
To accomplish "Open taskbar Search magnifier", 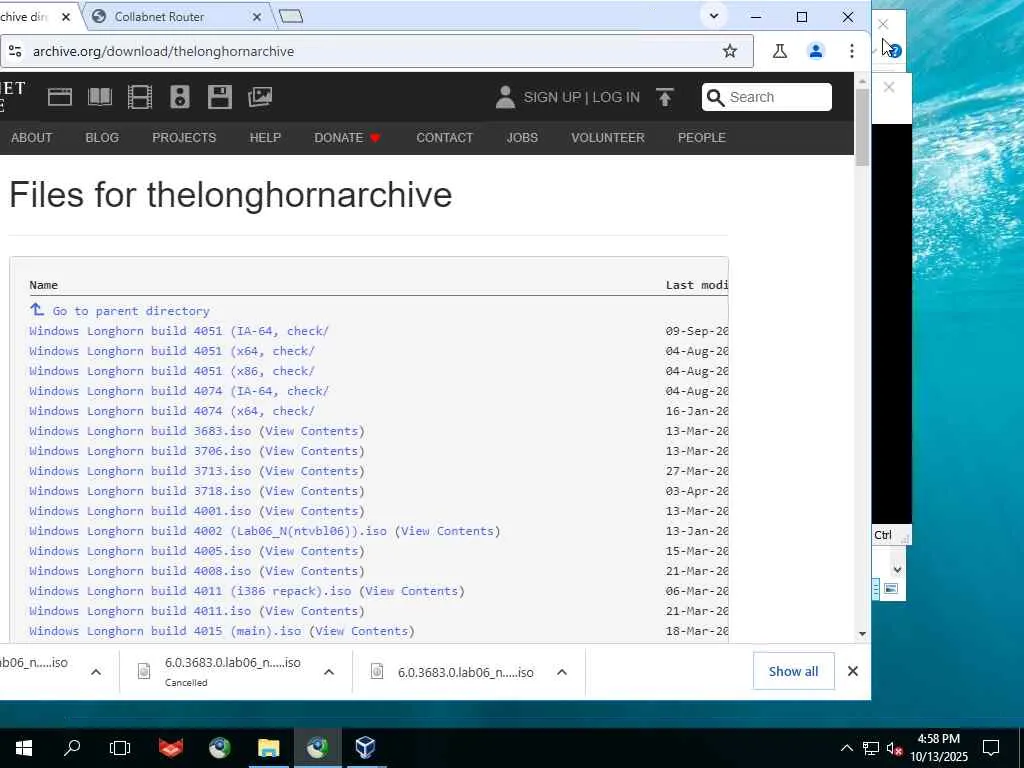I will pos(72,748).
